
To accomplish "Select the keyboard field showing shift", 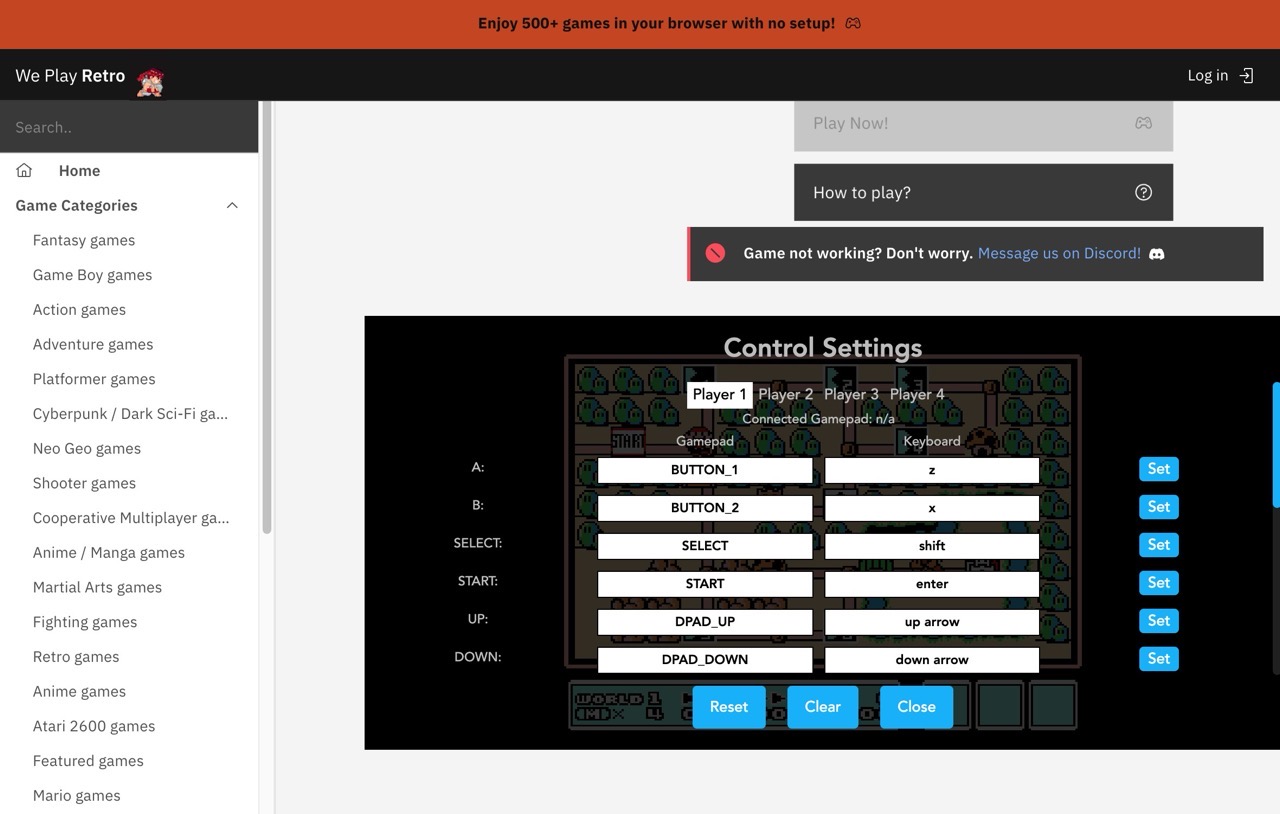I will tap(932, 546).
